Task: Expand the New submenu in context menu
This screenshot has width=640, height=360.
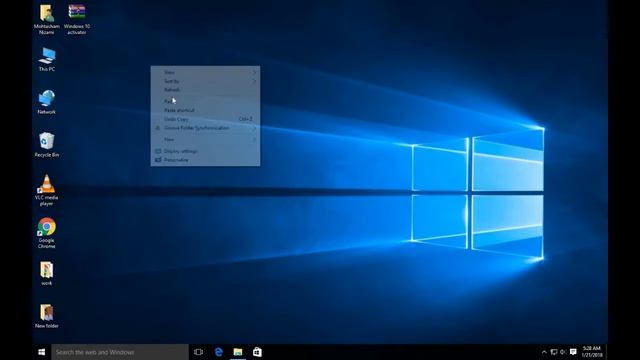Action: click(x=205, y=140)
